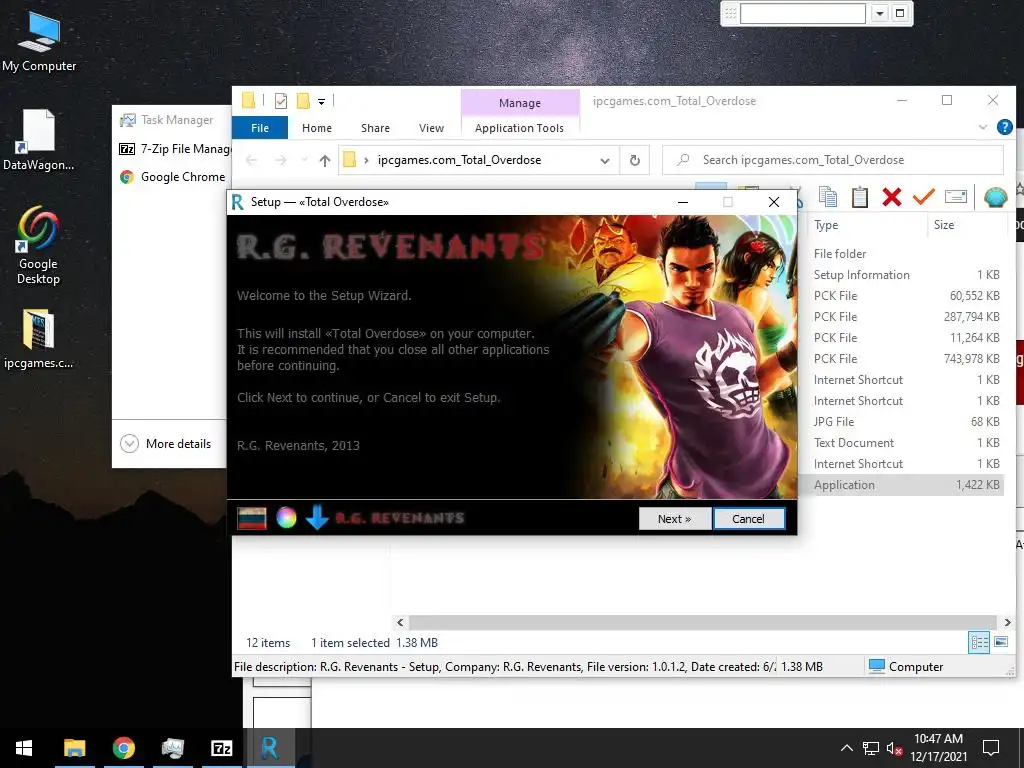The width and height of the screenshot is (1024, 768).
Task: Select the ipcgames archive icon on desktop
Action: (x=38, y=340)
